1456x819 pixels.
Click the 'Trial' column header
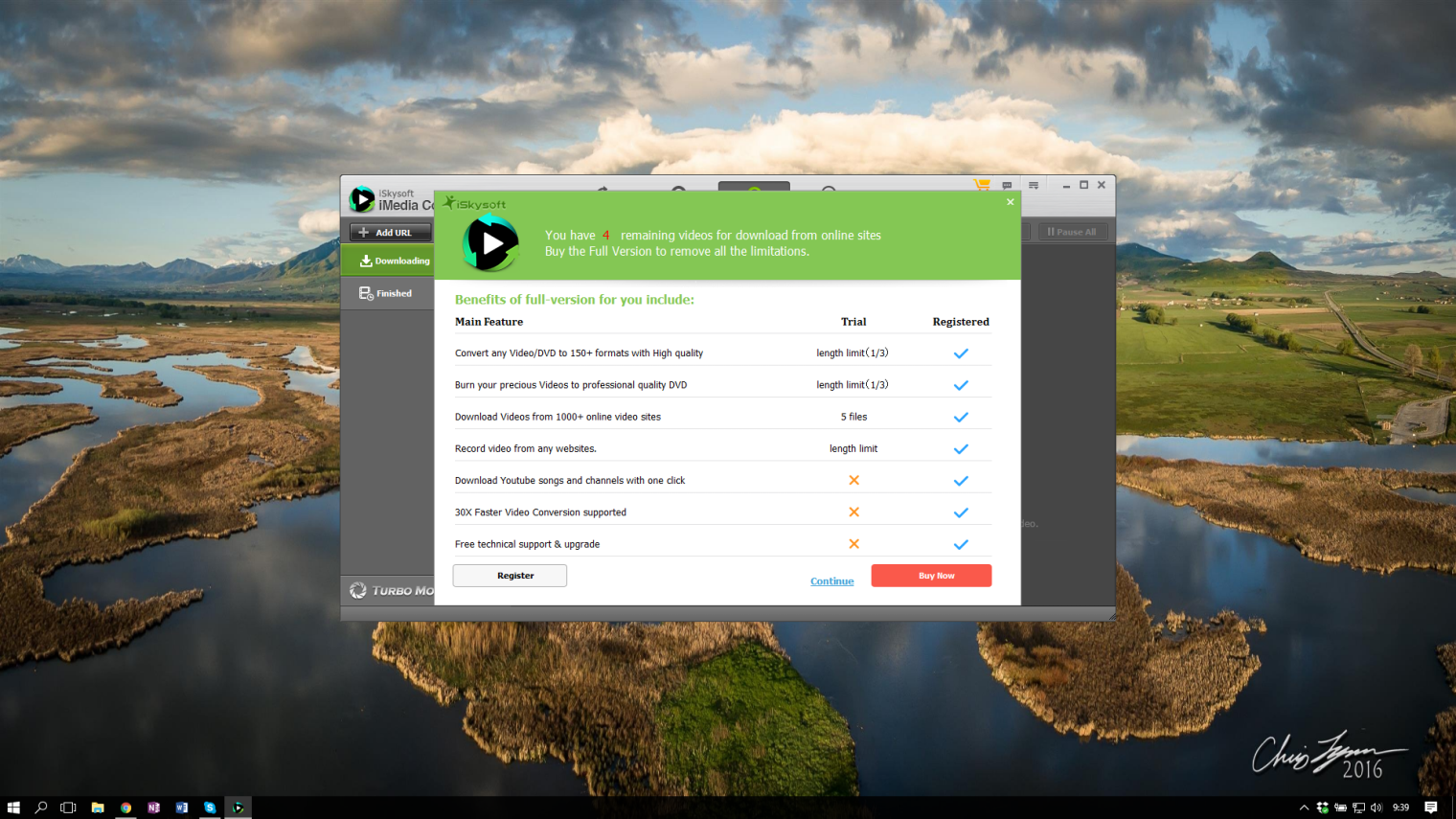point(853,322)
